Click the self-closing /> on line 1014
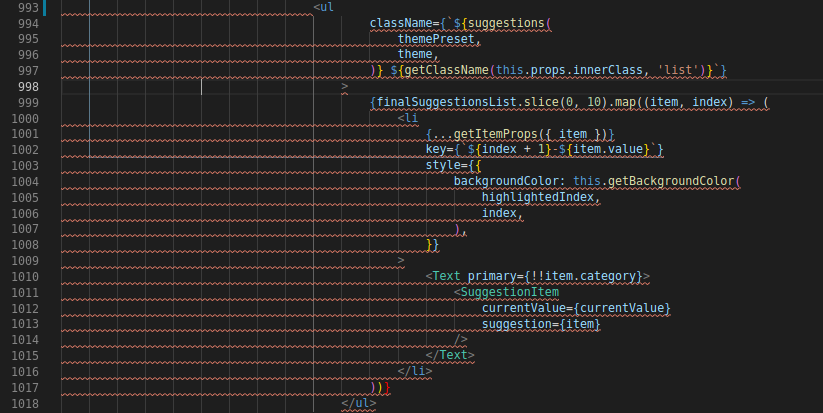Viewport: 823px width, 413px height. [x=461, y=340]
